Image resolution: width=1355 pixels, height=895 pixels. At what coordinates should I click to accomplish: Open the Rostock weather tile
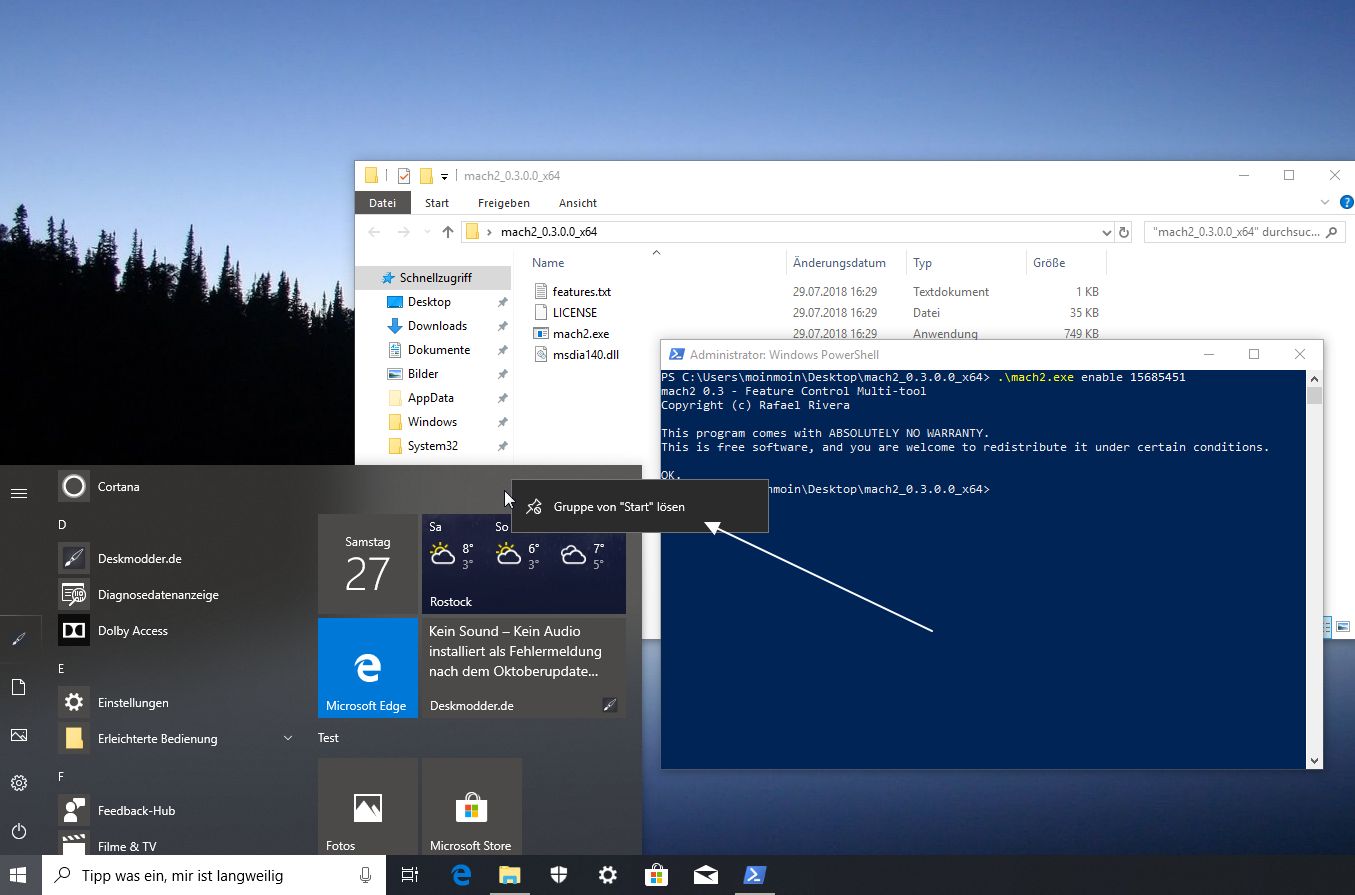[x=524, y=564]
